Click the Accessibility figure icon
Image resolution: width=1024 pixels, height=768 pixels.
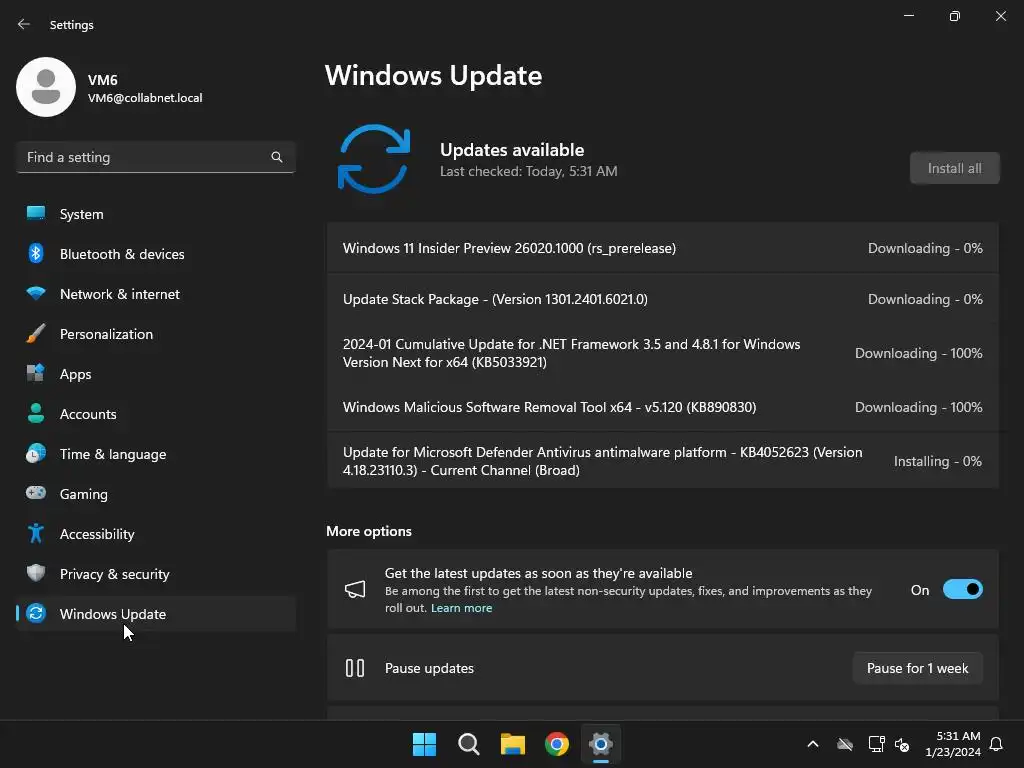(x=36, y=533)
